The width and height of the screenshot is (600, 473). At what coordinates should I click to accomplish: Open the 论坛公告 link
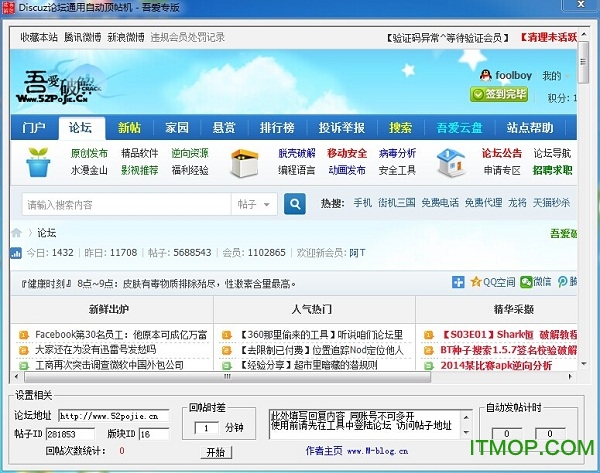pos(502,153)
